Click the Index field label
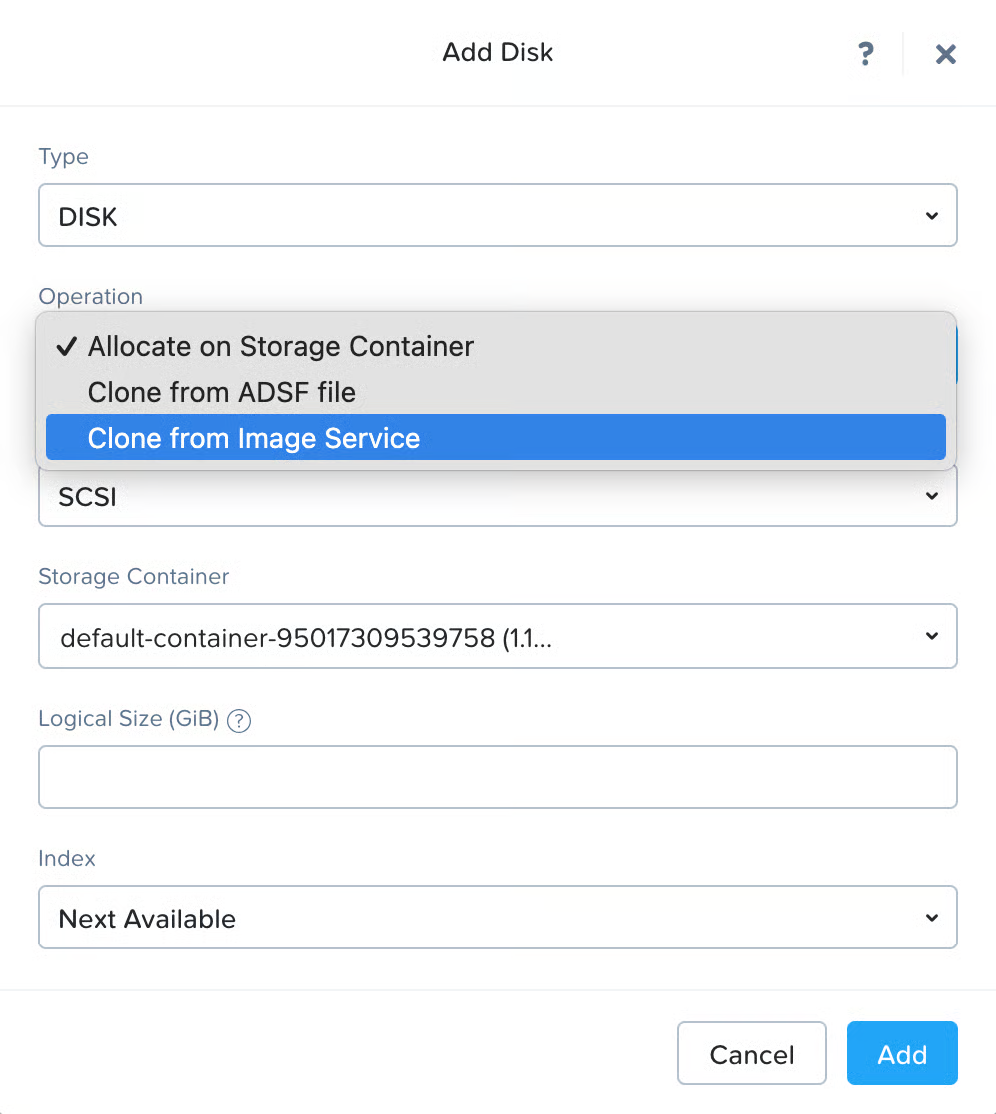Viewport: 996px width, 1114px height. (x=67, y=859)
